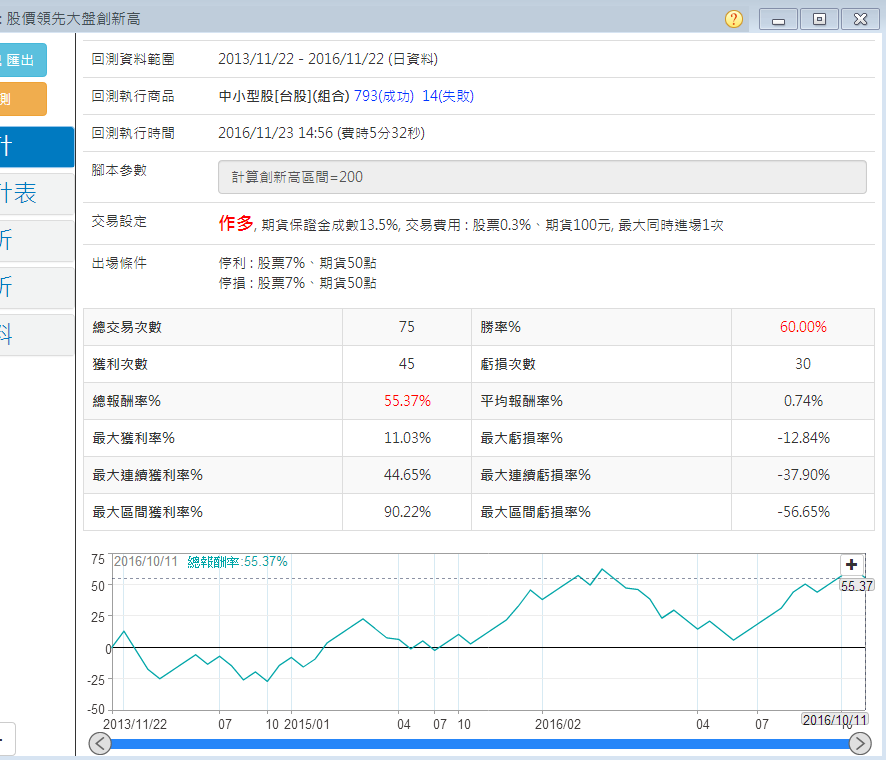Image resolution: width=886 pixels, height=760 pixels.
Task: Click the plus icon on the chart
Action: tap(852, 565)
